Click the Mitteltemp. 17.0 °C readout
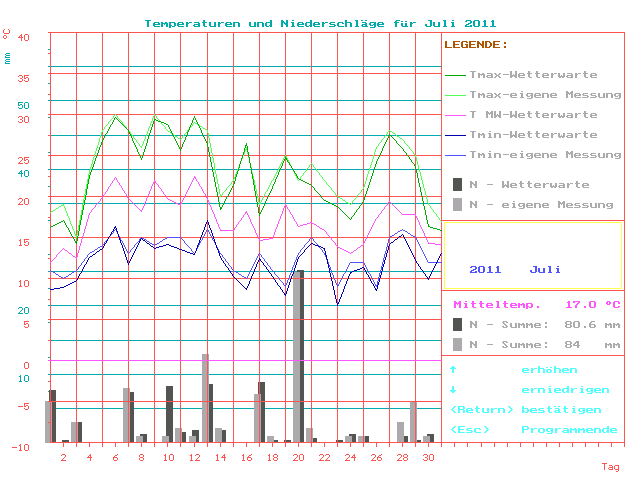This screenshot has width=640, height=480. point(536,304)
